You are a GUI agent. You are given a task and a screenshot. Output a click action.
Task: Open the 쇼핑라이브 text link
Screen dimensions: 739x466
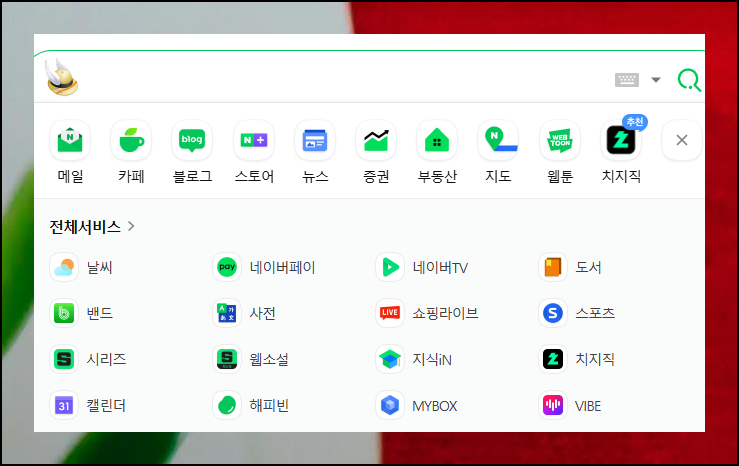point(445,313)
